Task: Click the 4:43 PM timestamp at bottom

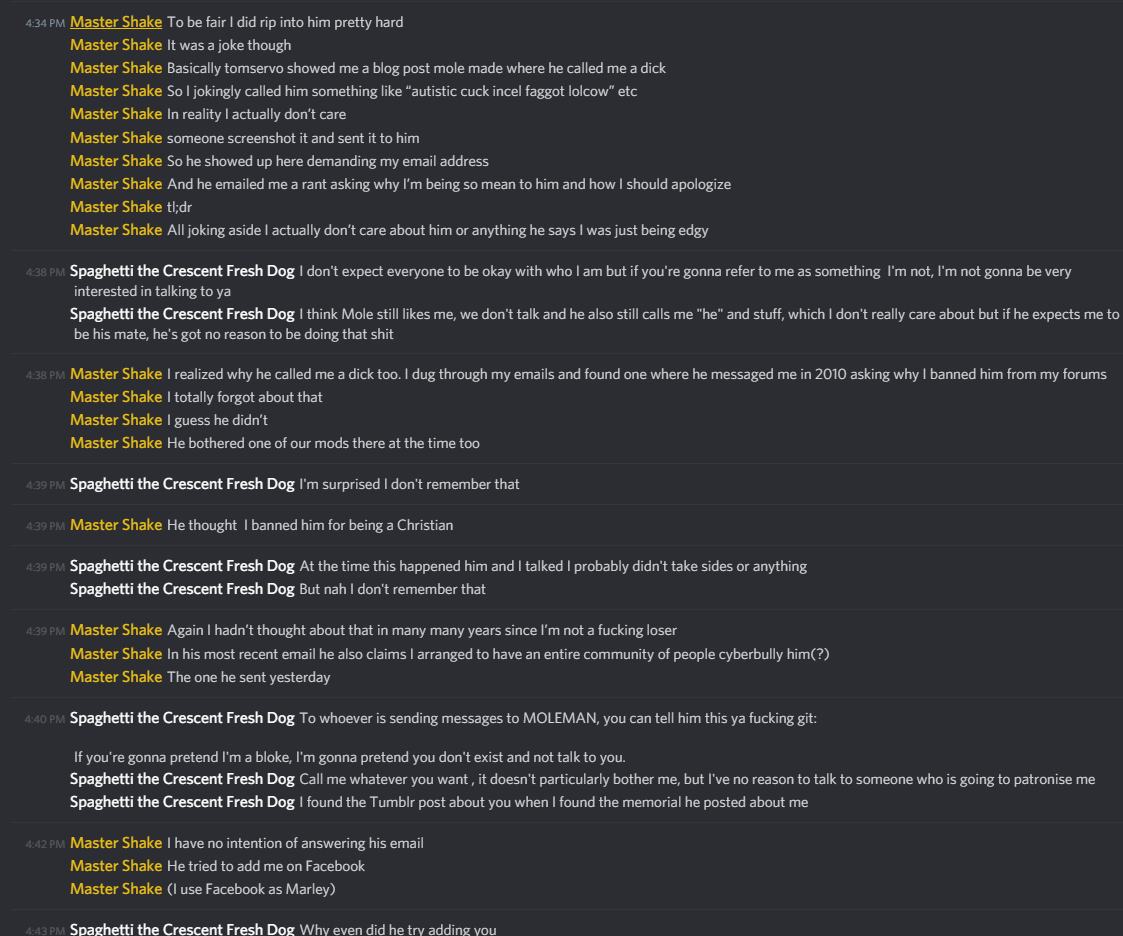Action: pyautogui.click(x=45, y=930)
